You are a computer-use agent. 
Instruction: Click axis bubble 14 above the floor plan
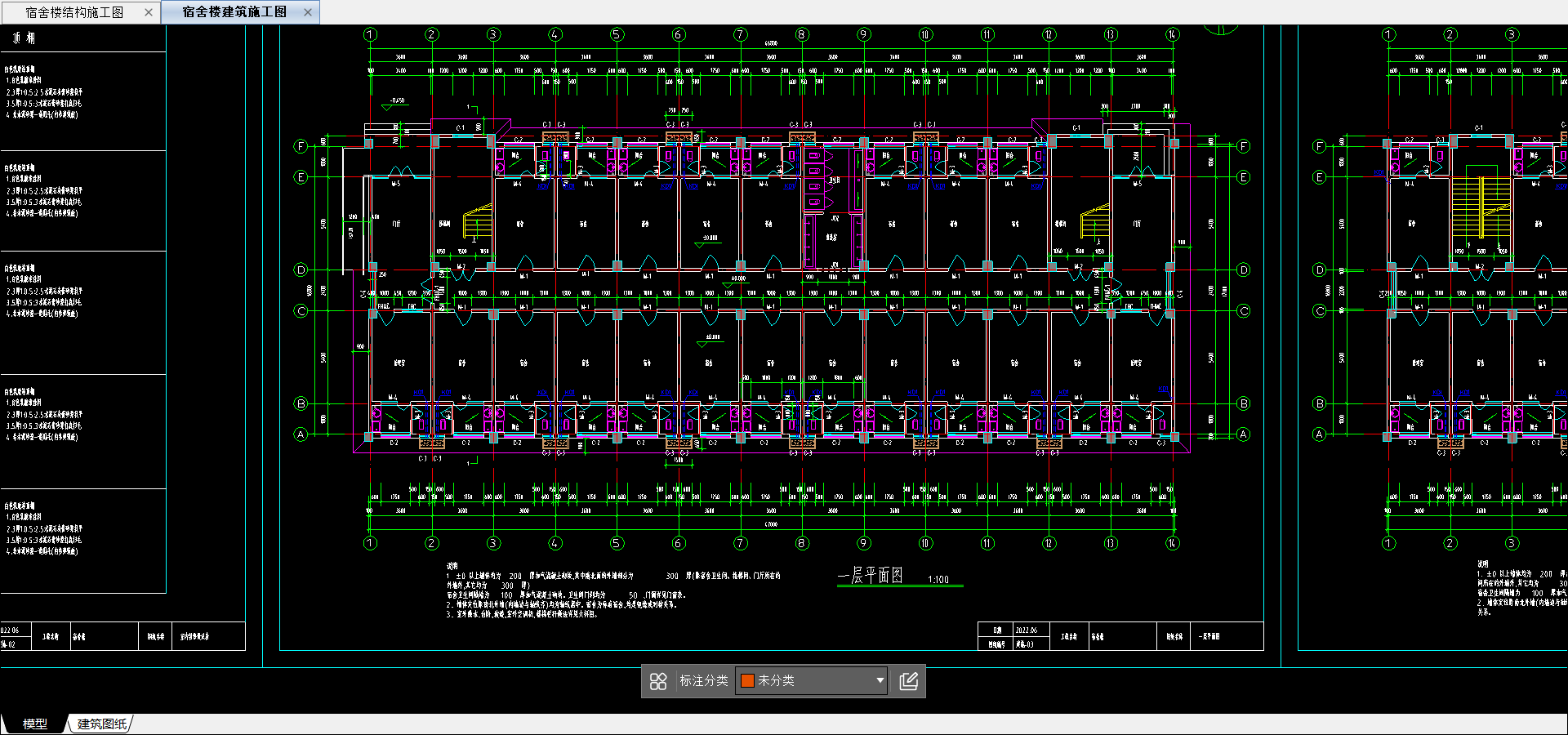[1173, 34]
